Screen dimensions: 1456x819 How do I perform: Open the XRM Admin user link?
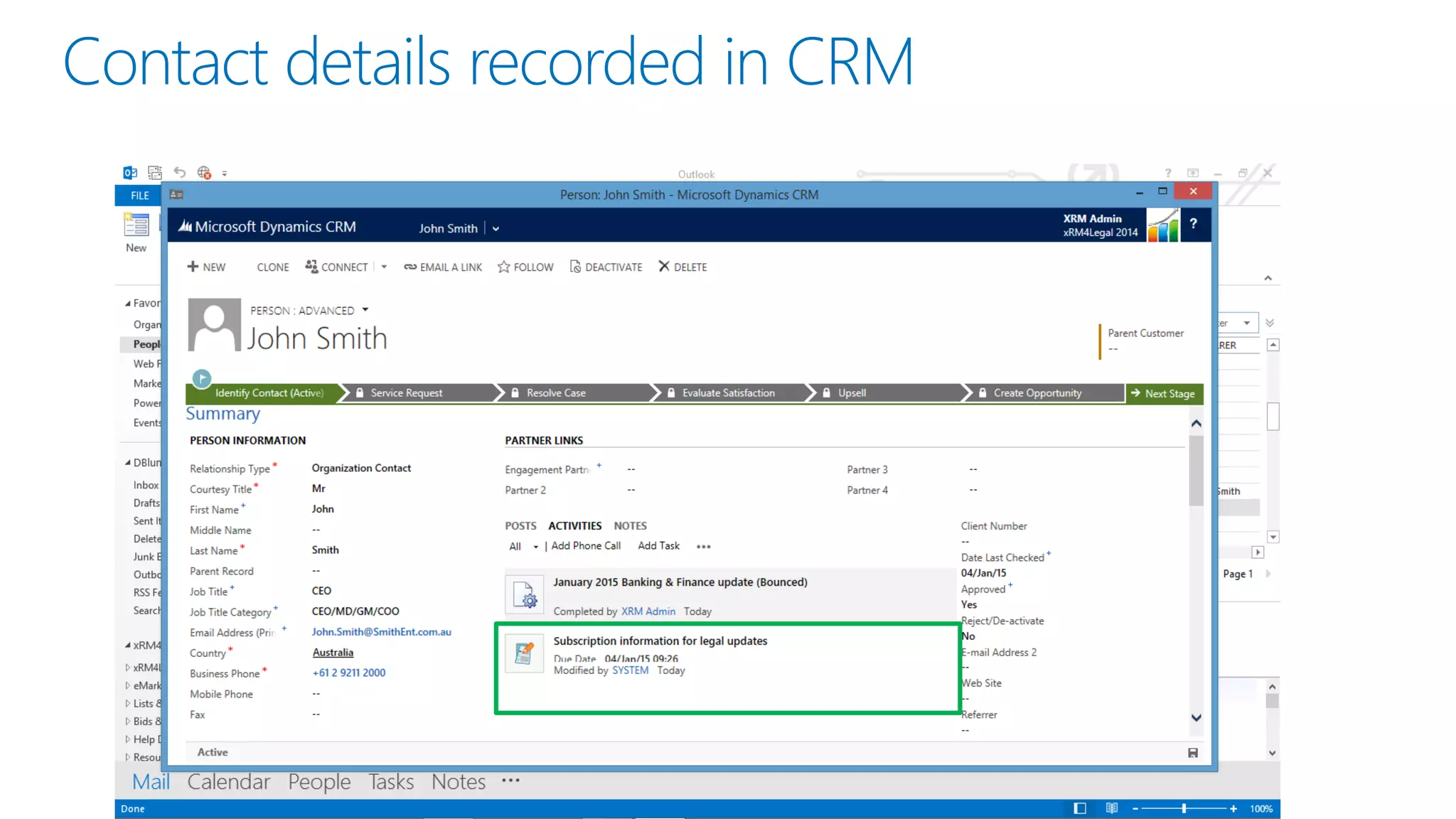(648, 611)
